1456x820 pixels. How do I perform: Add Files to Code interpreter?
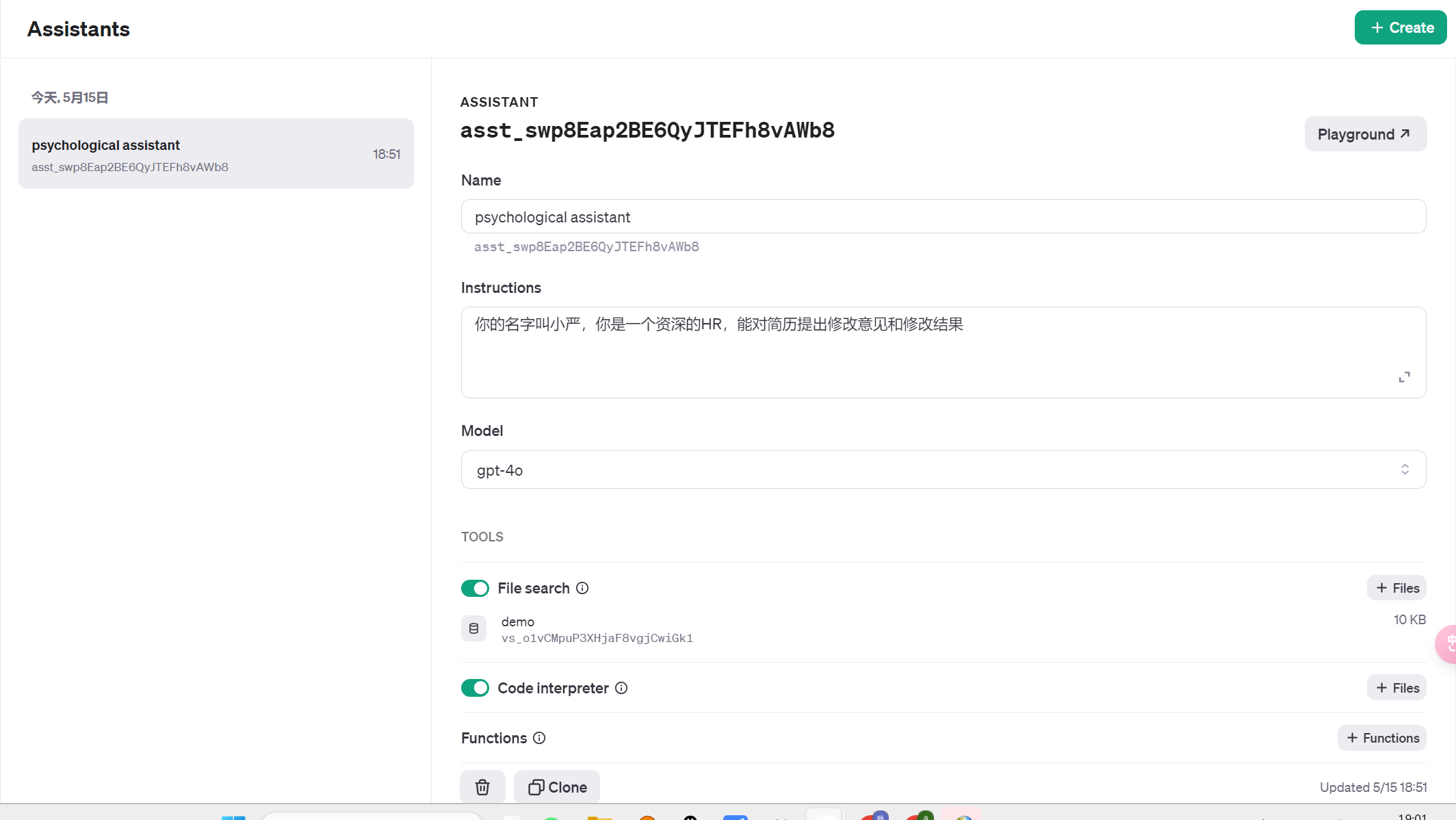[1396, 688]
